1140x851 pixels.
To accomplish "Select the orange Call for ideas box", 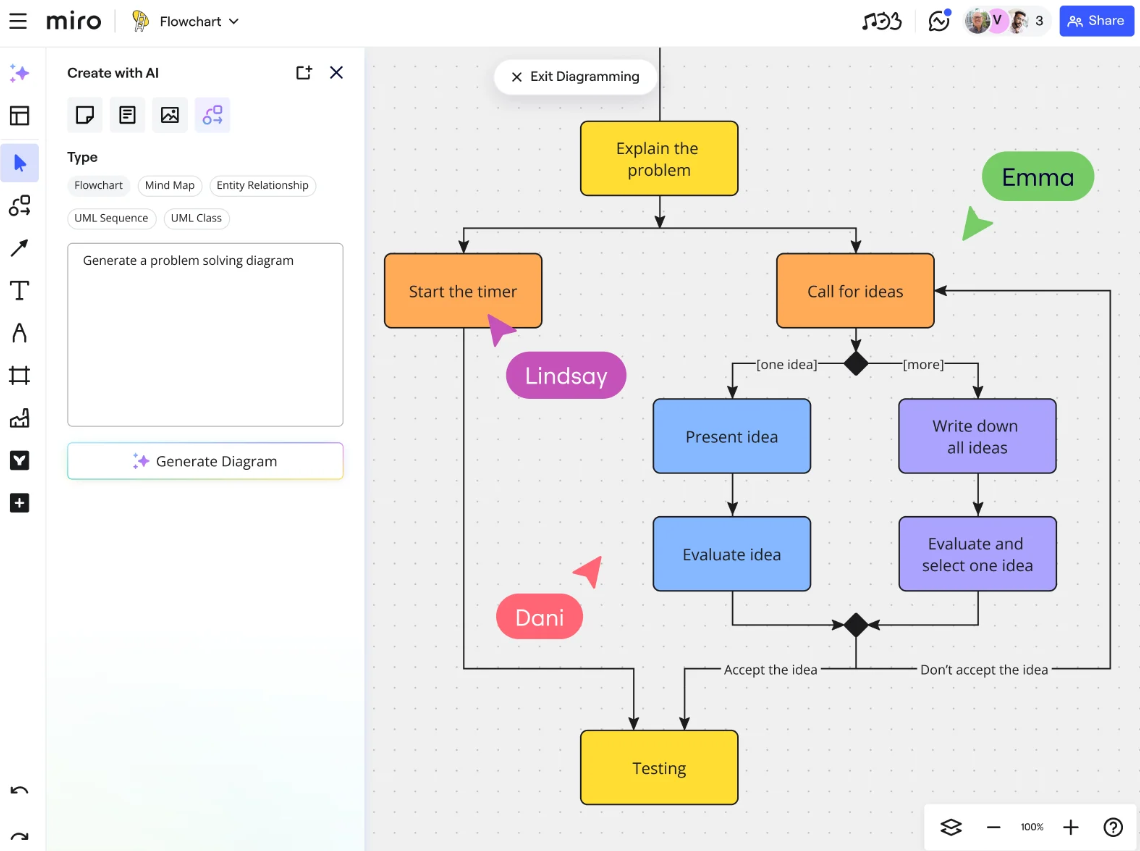I will coord(855,291).
